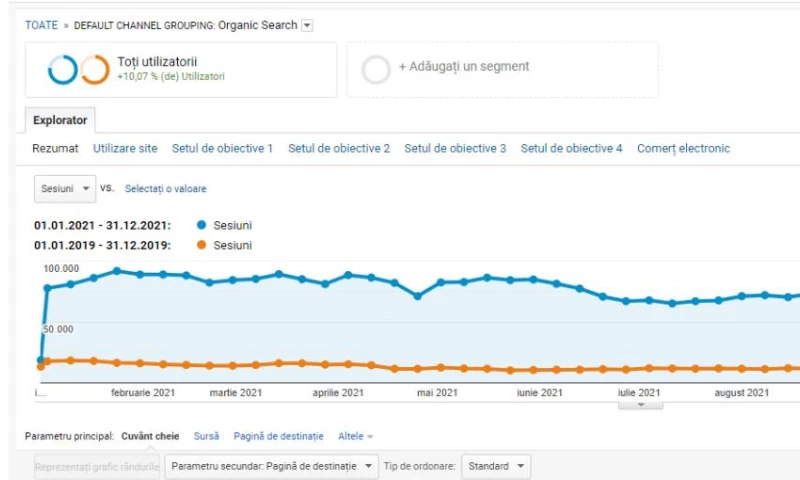Click the peak blue data point near 100.000
Image resolution: width=800 pixels, height=480 pixels.
[117, 271]
